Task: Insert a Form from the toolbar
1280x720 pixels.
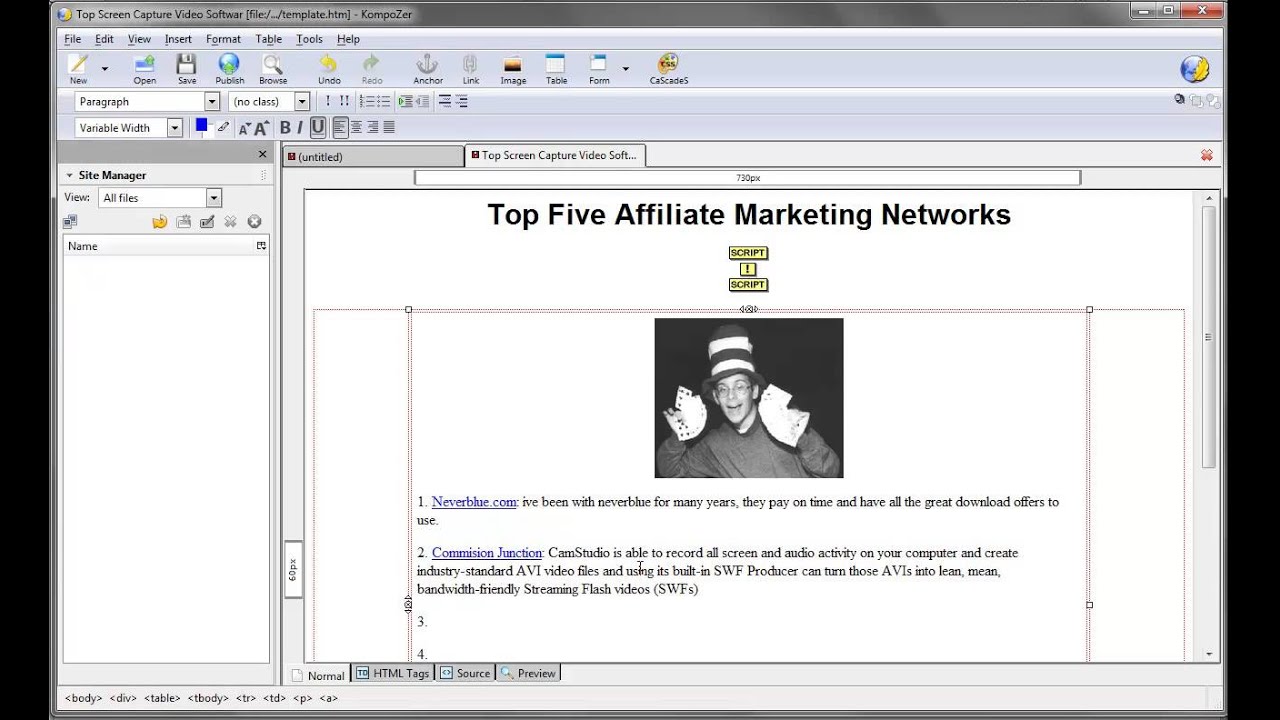Action: pyautogui.click(x=599, y=68)
